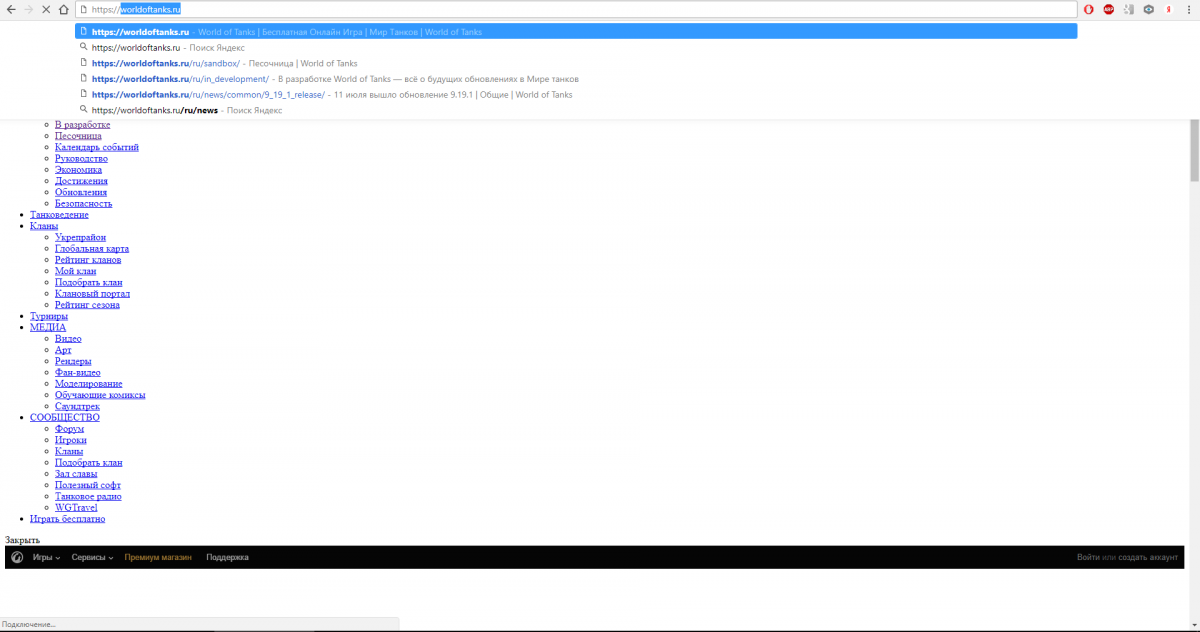The width and height of the screenshot is (1200, 632).
Task: Open the Мой клан link
Action: pyautogui.click(x=75, y=271)
